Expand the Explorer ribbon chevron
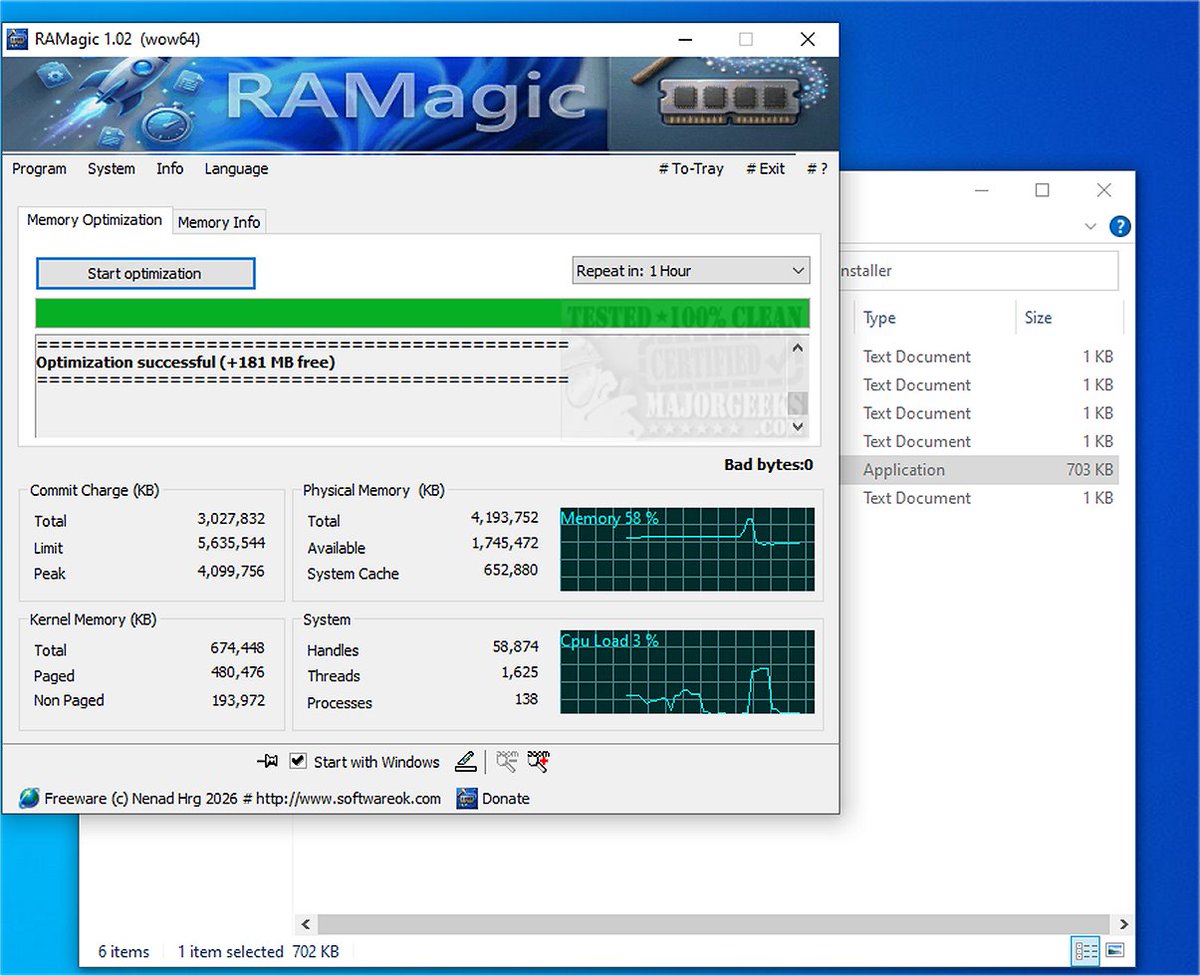Viewport: 1200px width, 976px height. pyautogui.click(x=1091, y=227)
